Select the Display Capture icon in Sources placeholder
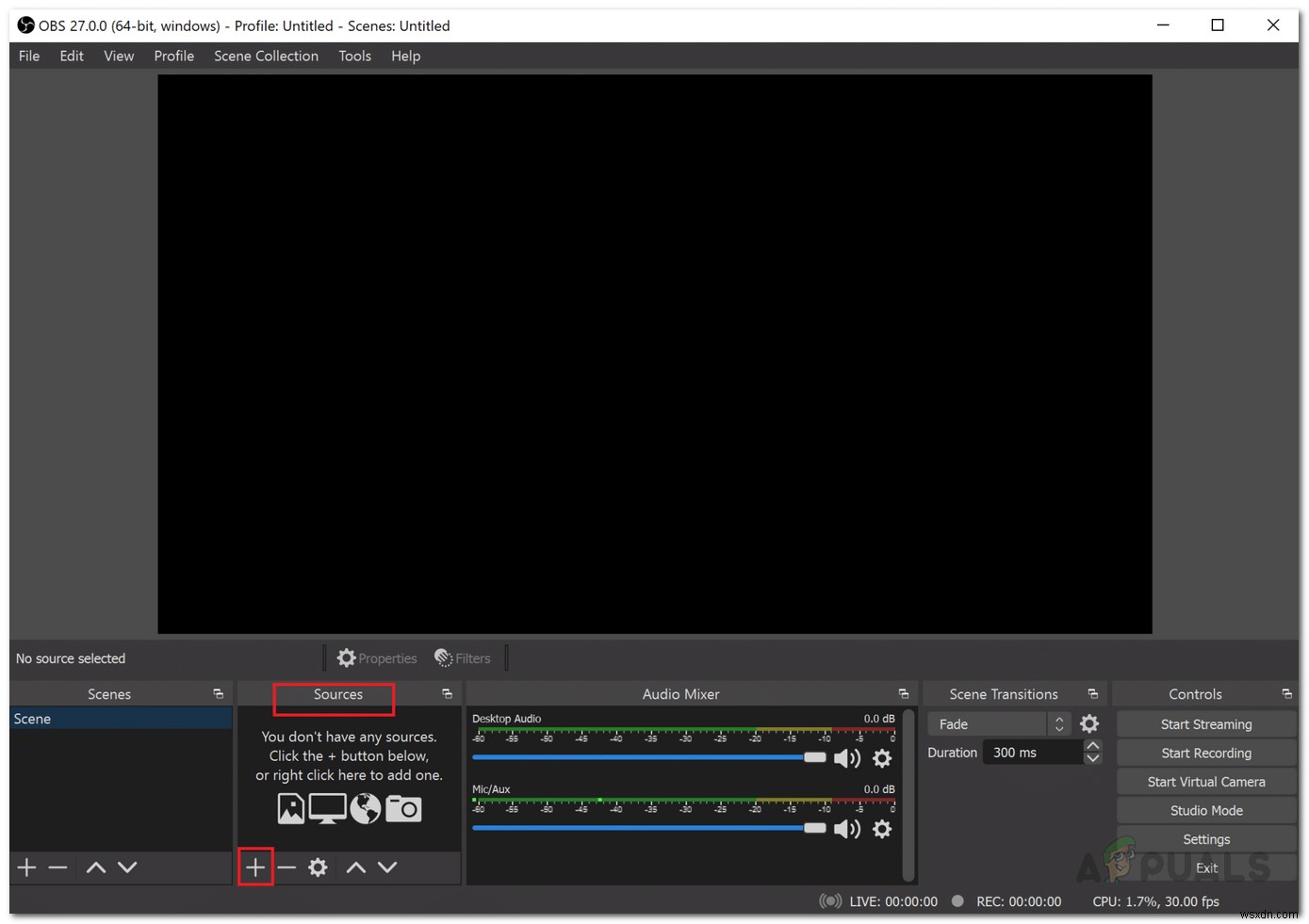This screenshot has height=924, width=1309. pos(327,808)
